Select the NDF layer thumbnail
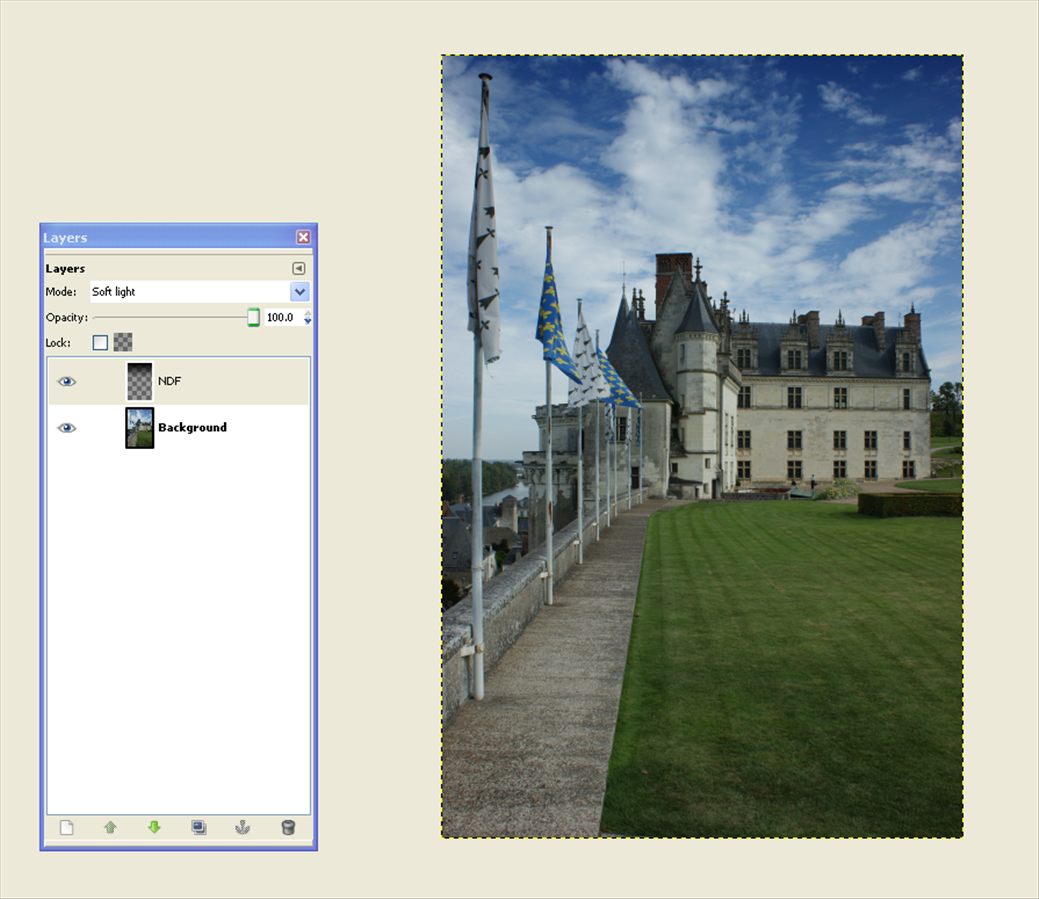Image resolution: width=1039 pixels, height=899 pixels. pyautogui.click(x=140, y=381)
